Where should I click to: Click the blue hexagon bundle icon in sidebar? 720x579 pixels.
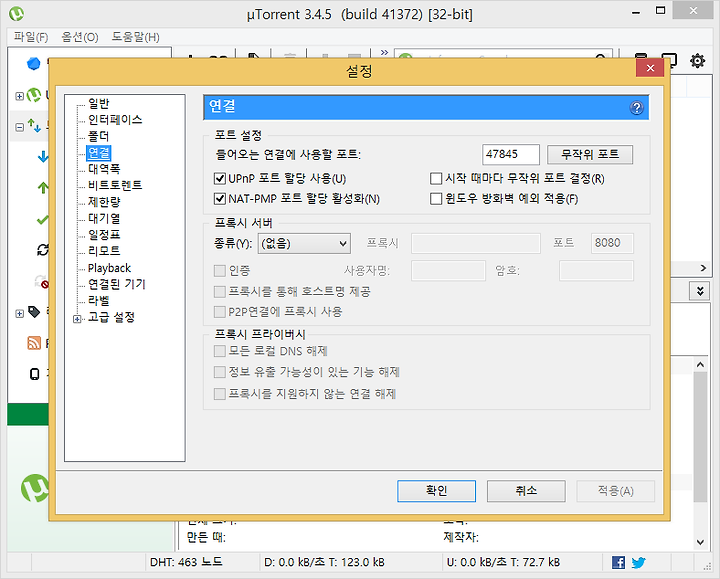pos(34,63)
